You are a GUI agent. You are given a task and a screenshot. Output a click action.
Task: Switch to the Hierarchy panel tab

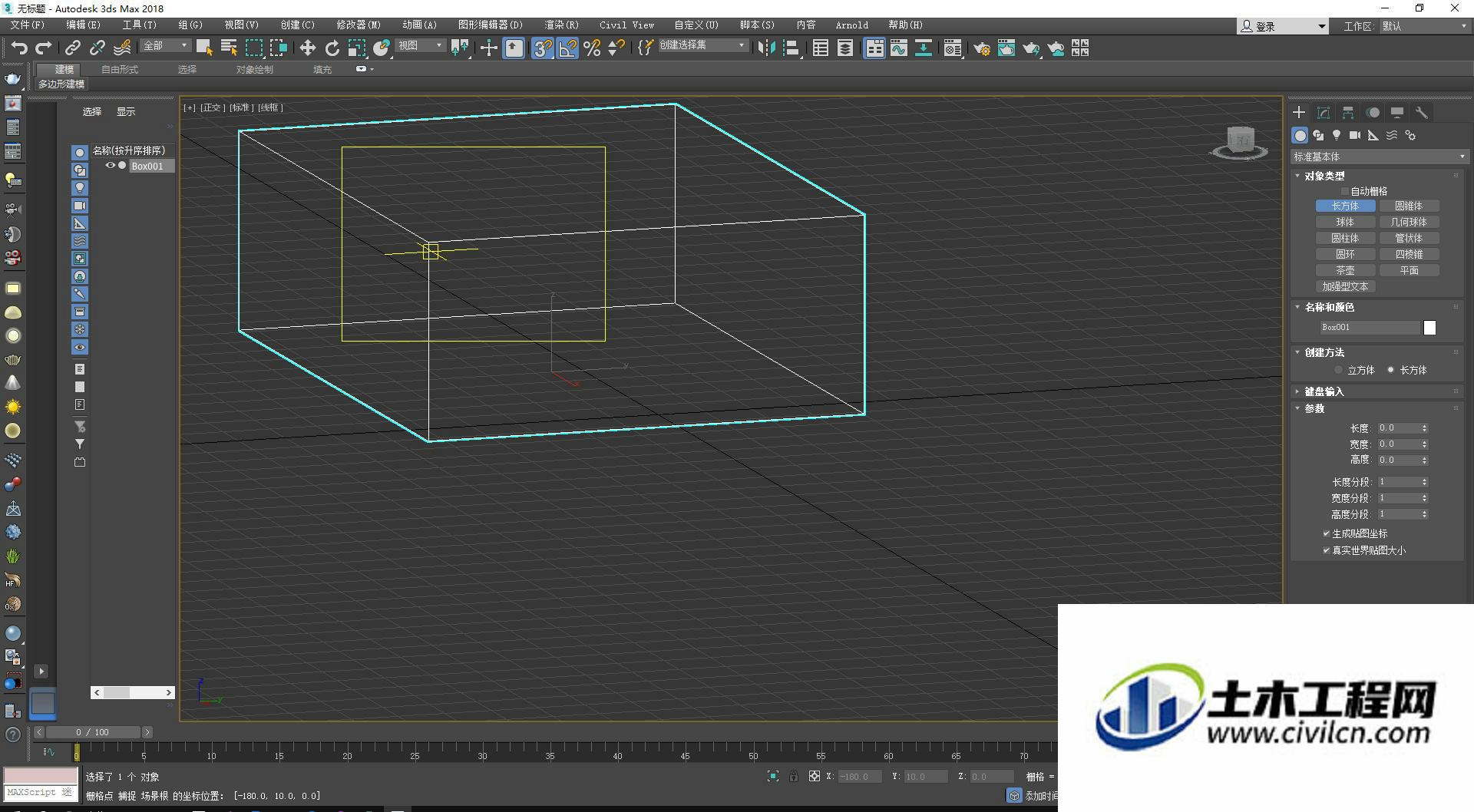point(1348,113)
